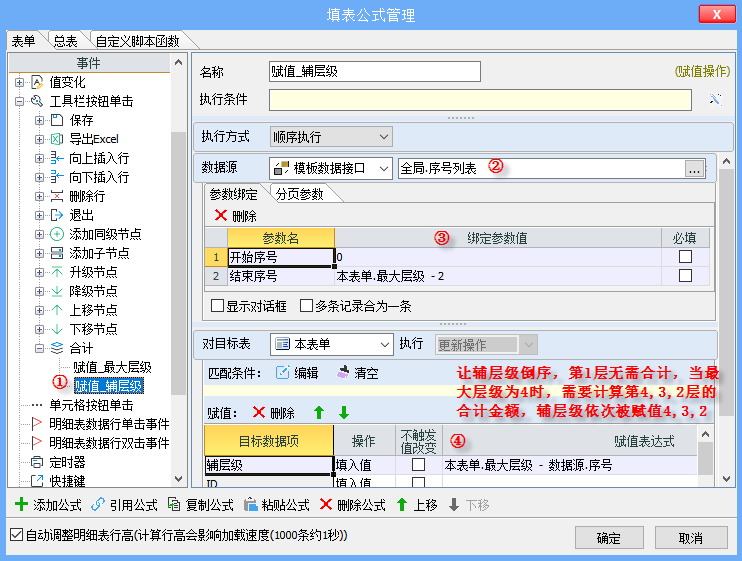
Task: Click the red X 删除 in 参数绑定
Action: 235,216
